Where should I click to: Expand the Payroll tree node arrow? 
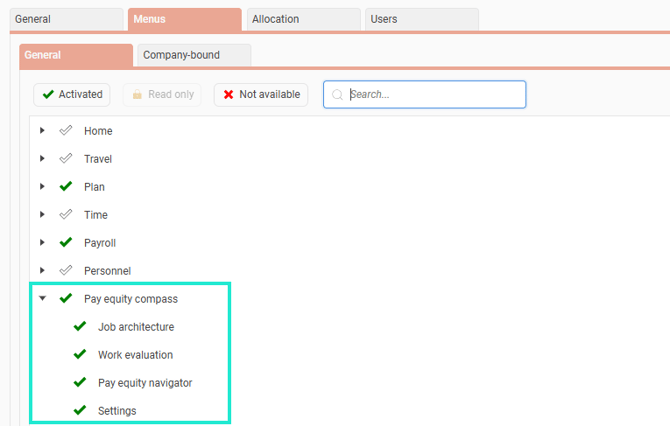42,242
